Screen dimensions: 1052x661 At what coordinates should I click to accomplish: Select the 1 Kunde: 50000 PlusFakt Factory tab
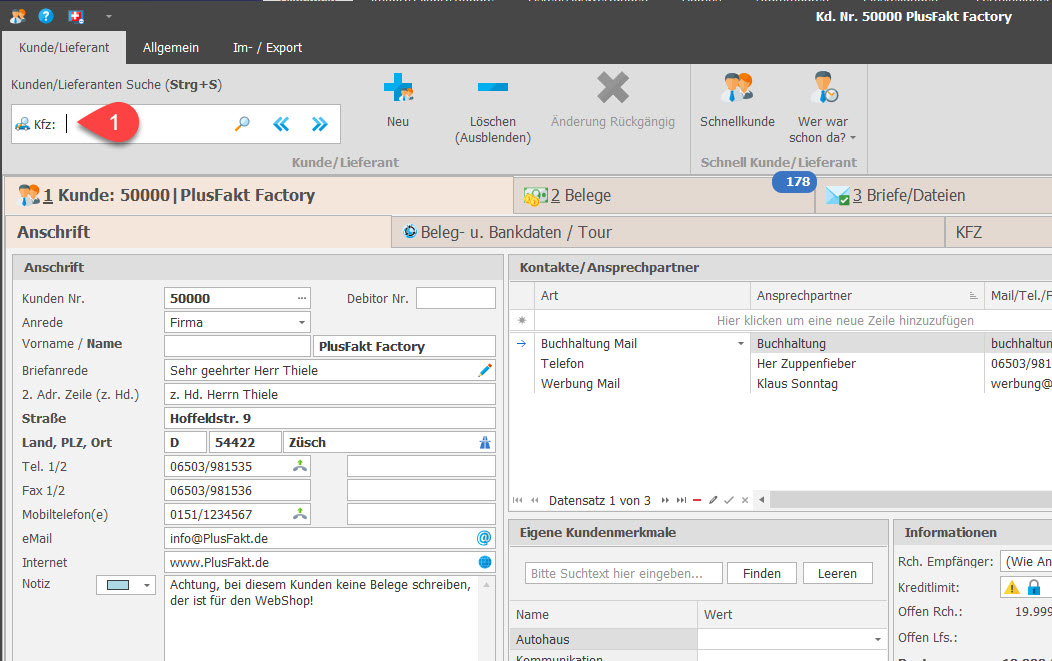tap(259, 195)
